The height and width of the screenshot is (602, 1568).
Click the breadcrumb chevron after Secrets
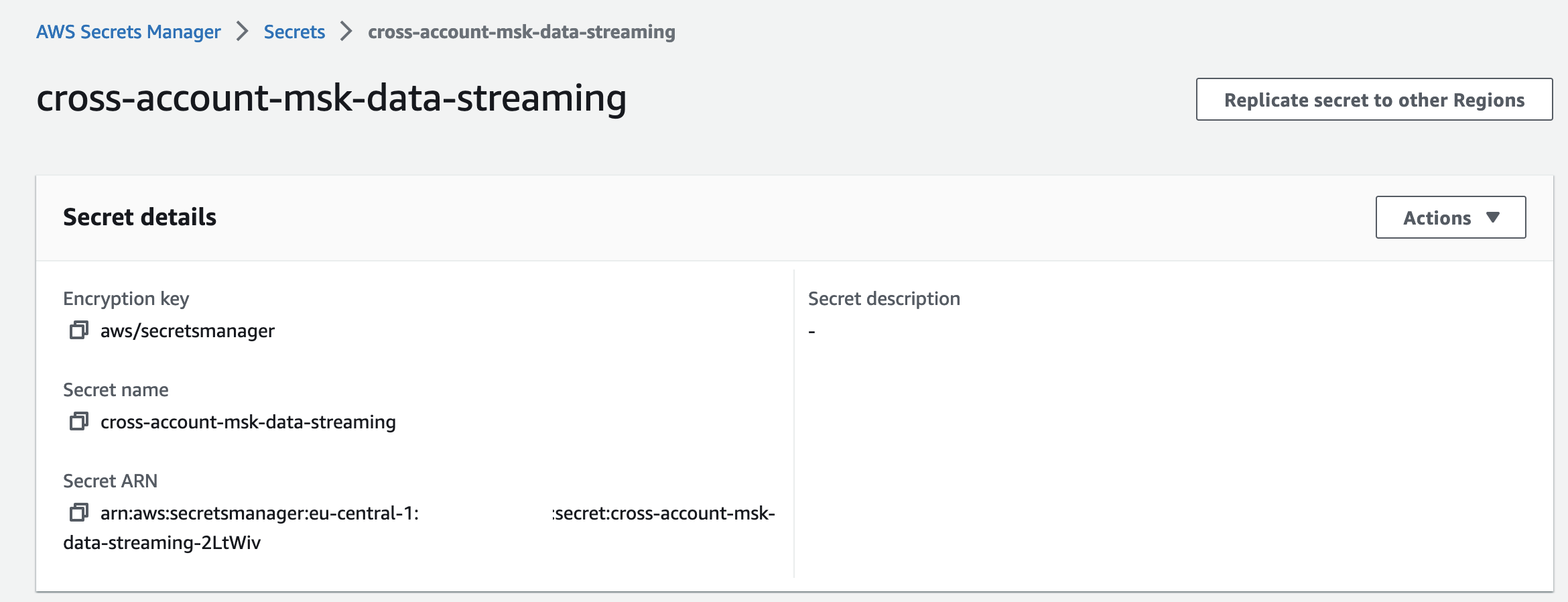tap(346, 32)
